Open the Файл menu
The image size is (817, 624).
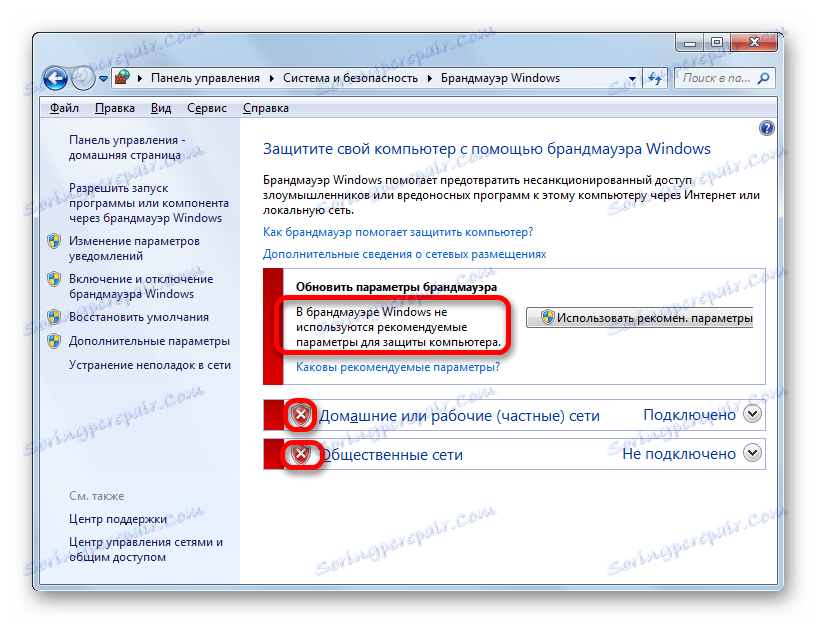(x=64, y=108)
